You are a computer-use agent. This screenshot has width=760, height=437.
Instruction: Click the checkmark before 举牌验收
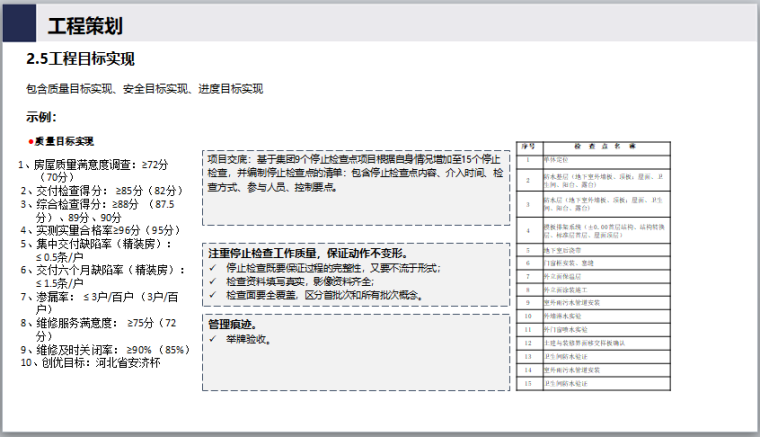point(215,339)
